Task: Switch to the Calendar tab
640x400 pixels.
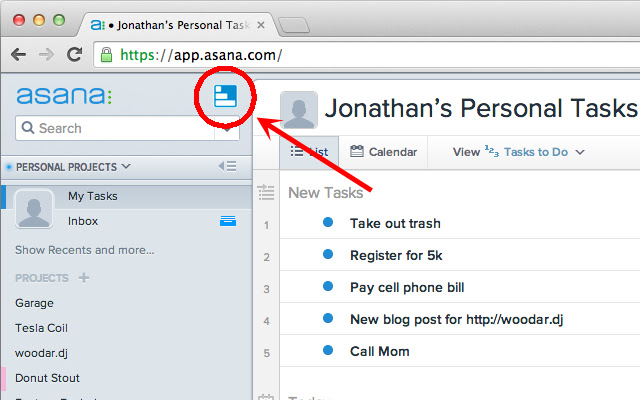Action: coord(384,152)
